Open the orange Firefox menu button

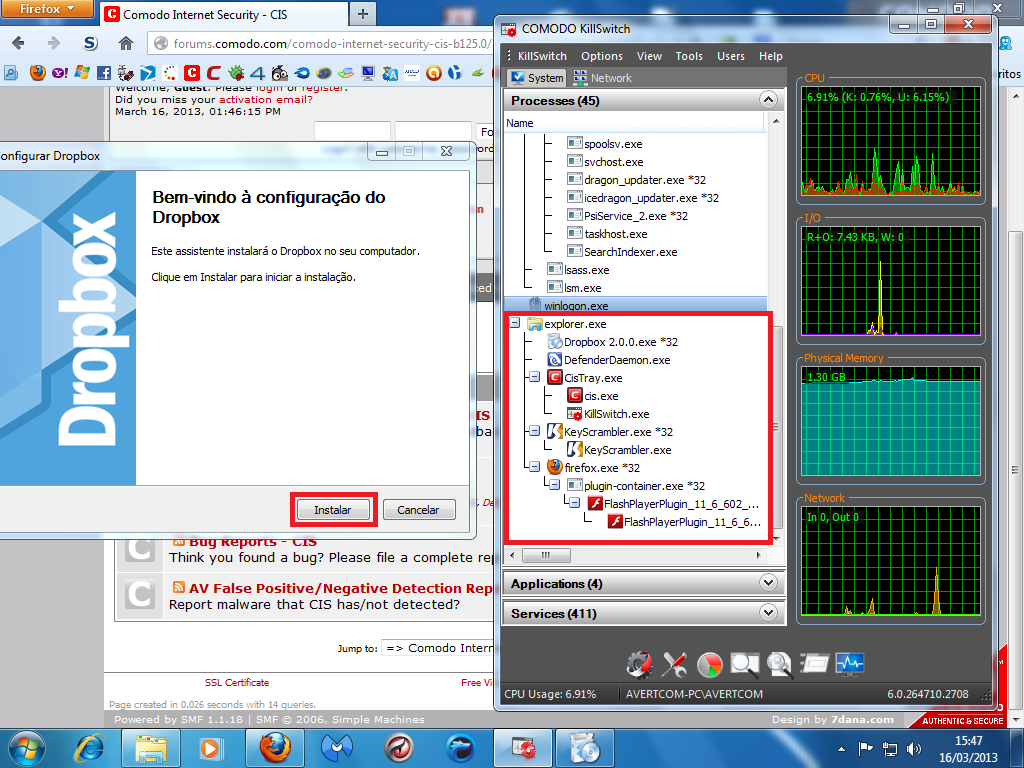47,9
